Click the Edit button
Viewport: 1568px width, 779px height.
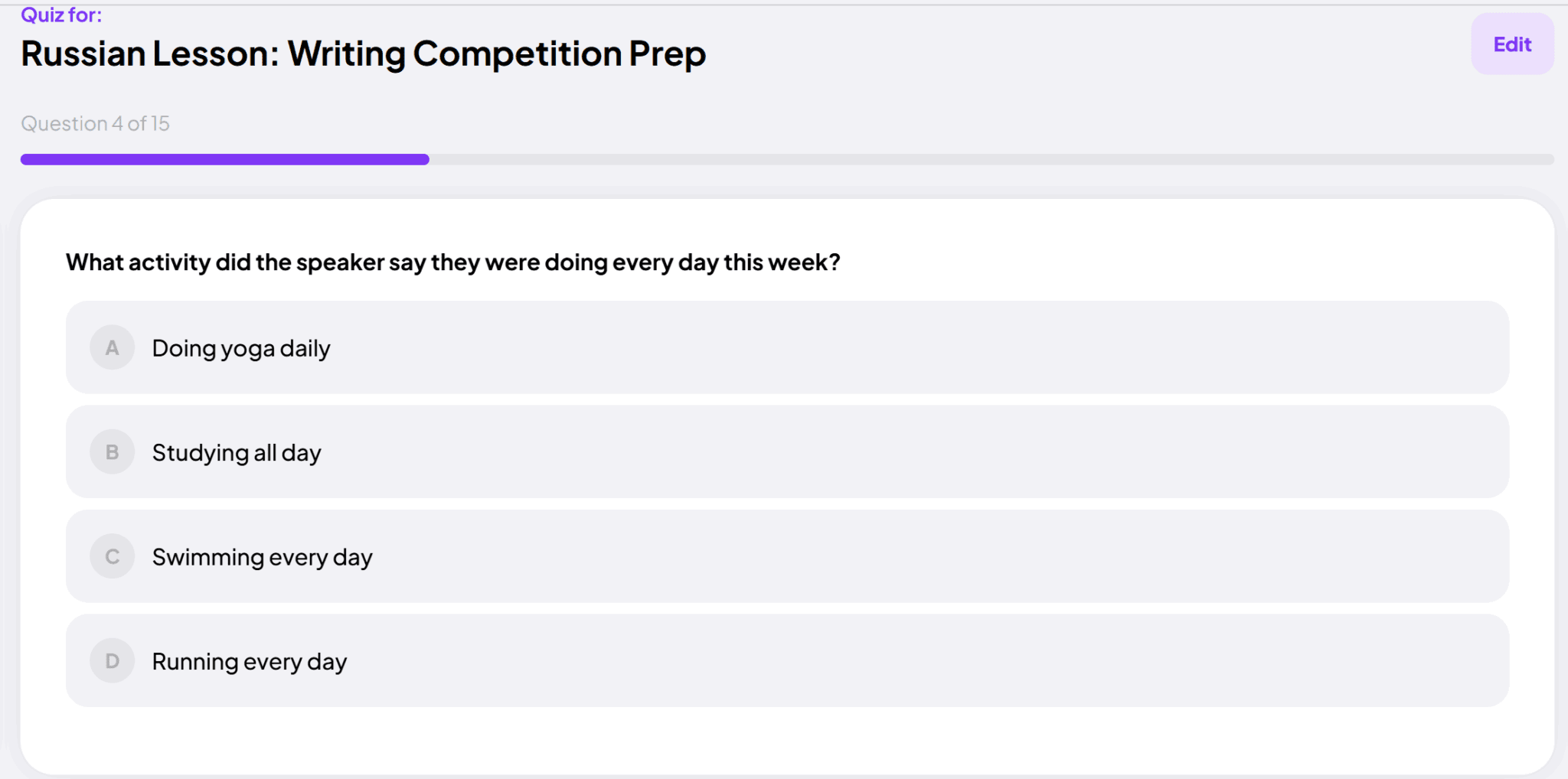click(1512, 44)
